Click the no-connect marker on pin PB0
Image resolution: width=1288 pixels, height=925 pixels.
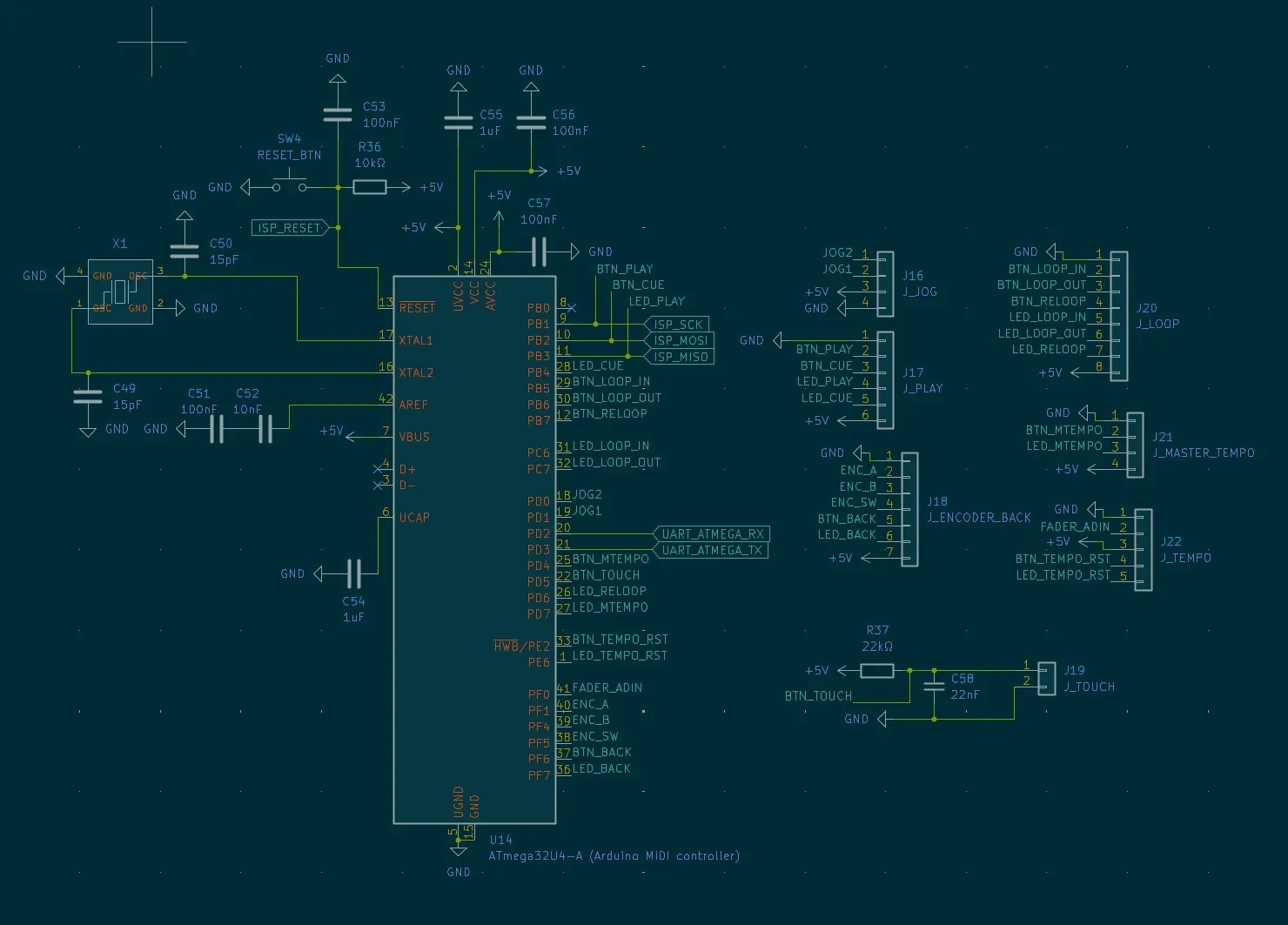point(571,308)
